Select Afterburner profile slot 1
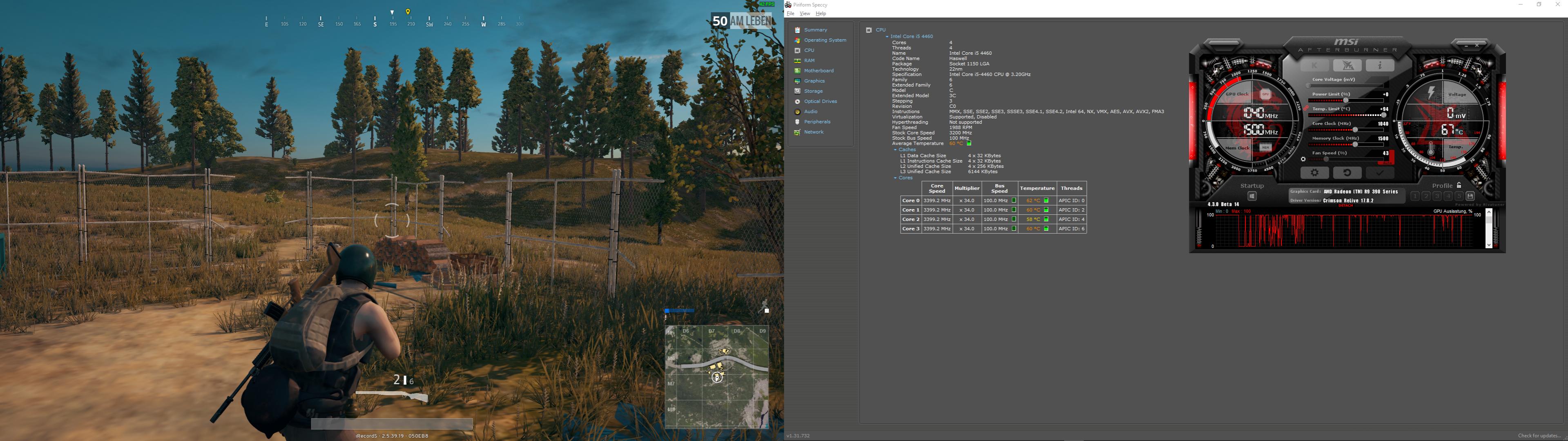 pos(1414,196)
